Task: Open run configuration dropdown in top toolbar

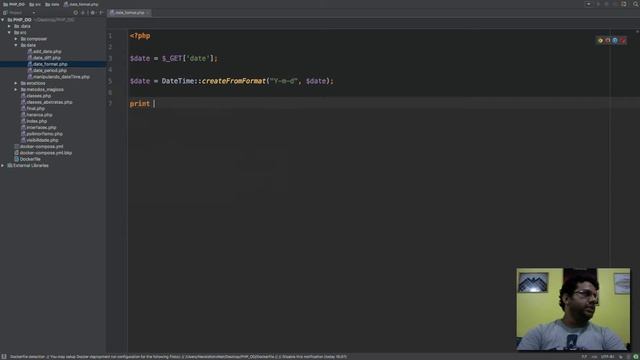Action: [x=588, y=4]
